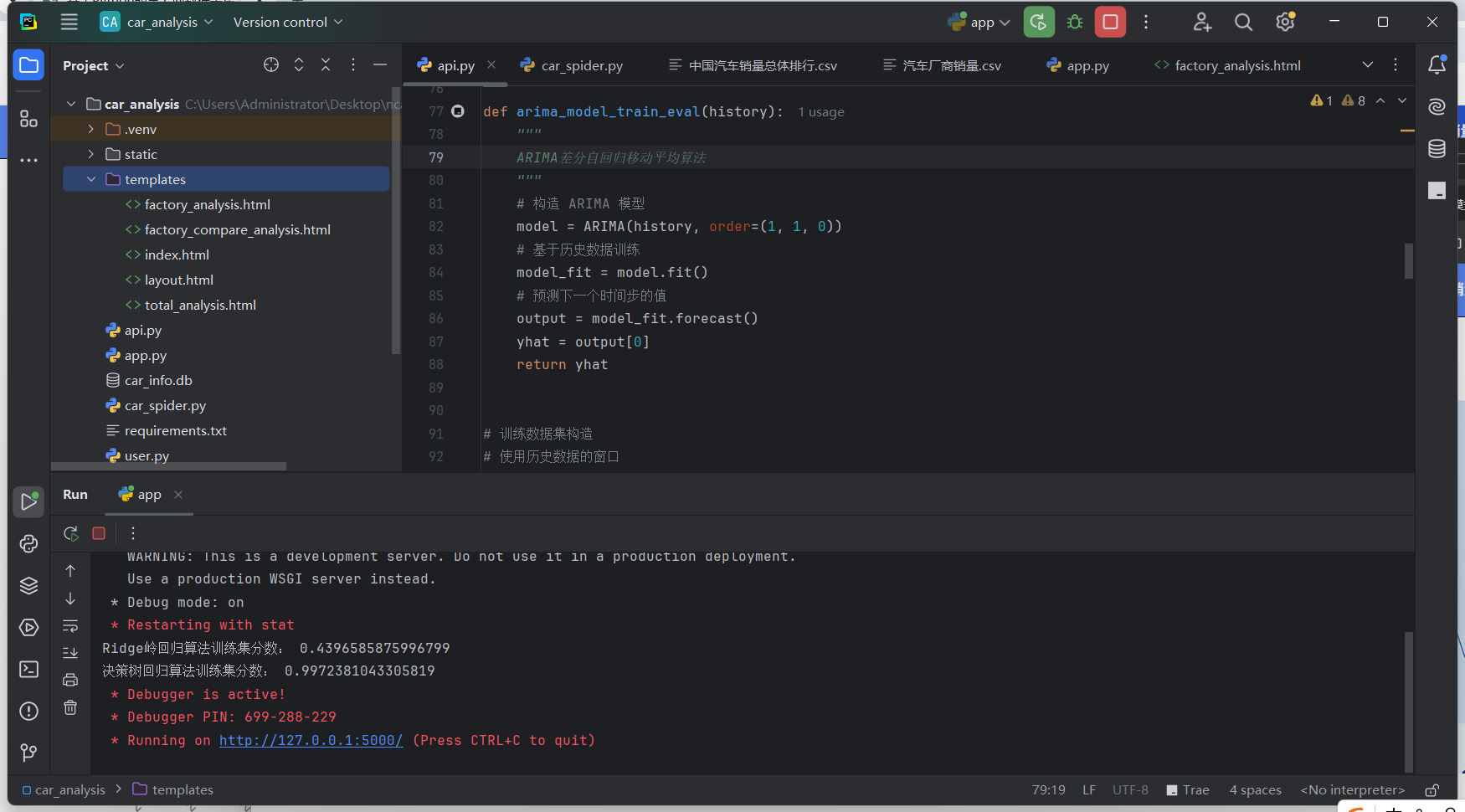The image size is (1465, 812).
Task: Toggle read-only lock in status bar
Action: click(x=1432, y=790)
